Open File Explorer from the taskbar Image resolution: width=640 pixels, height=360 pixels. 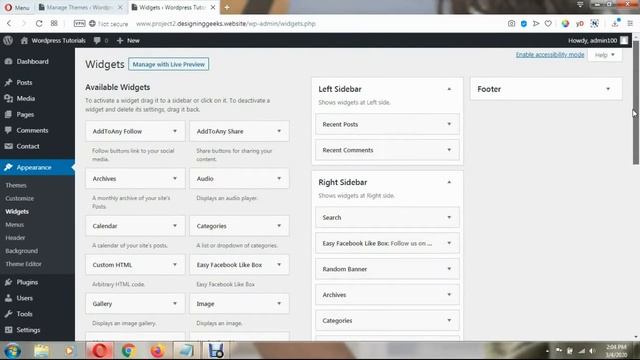point(41,351)
